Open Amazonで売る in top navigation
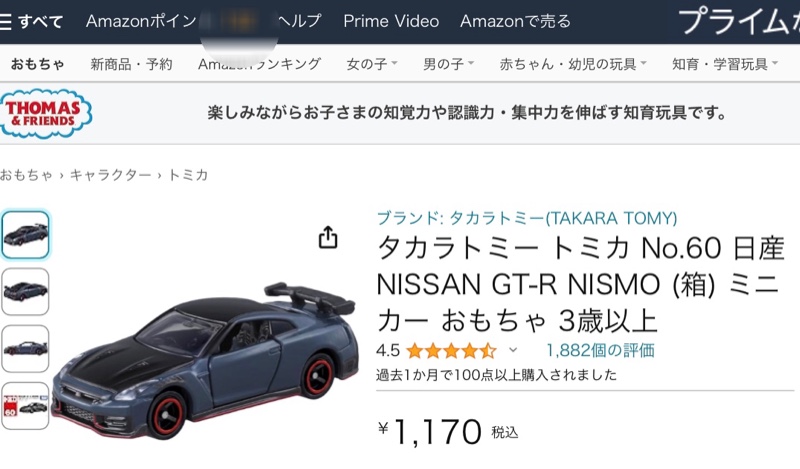 (515, 21)
